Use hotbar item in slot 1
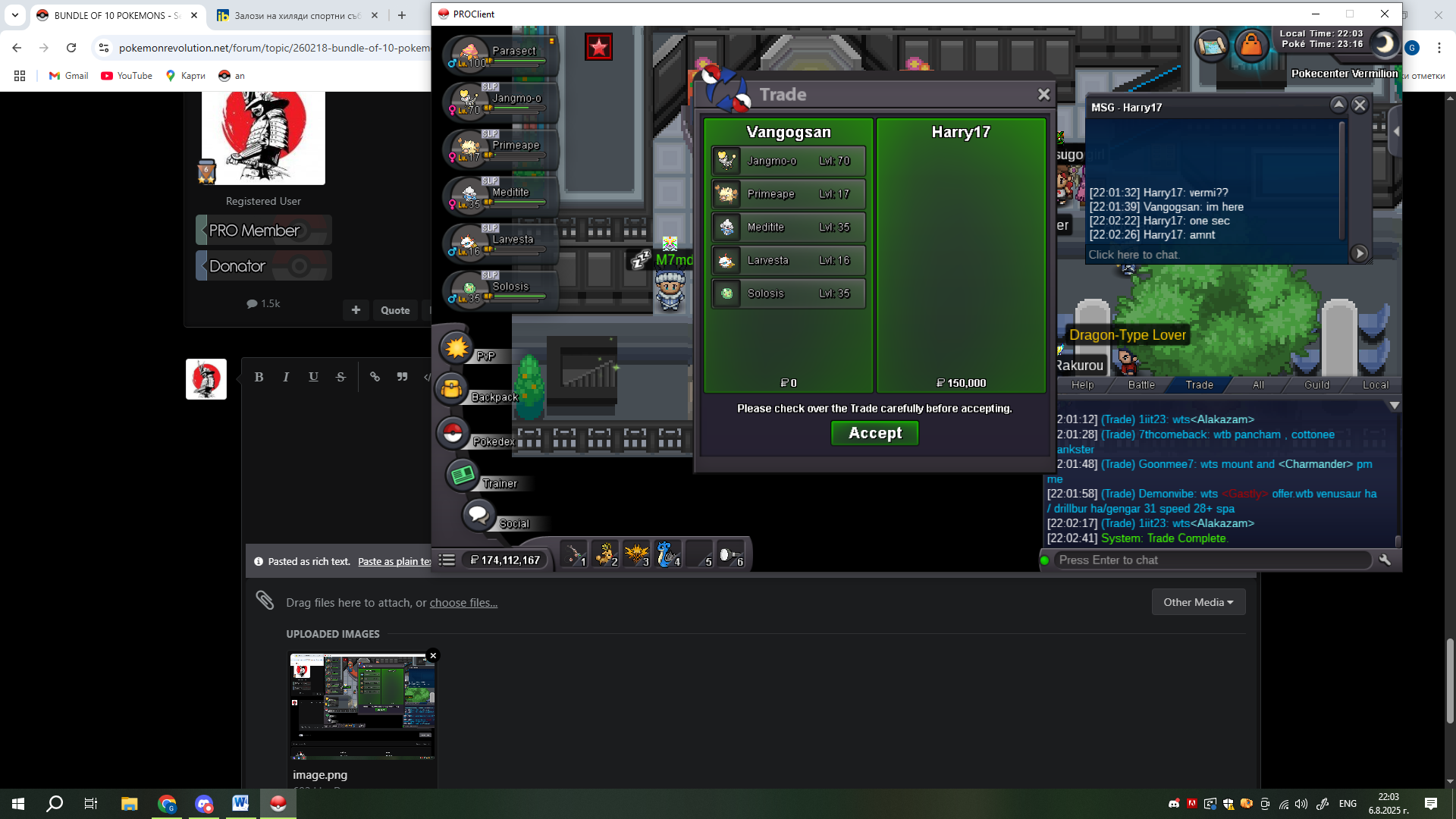This screenshot has height=819, width=1456. tap(575, 555)
